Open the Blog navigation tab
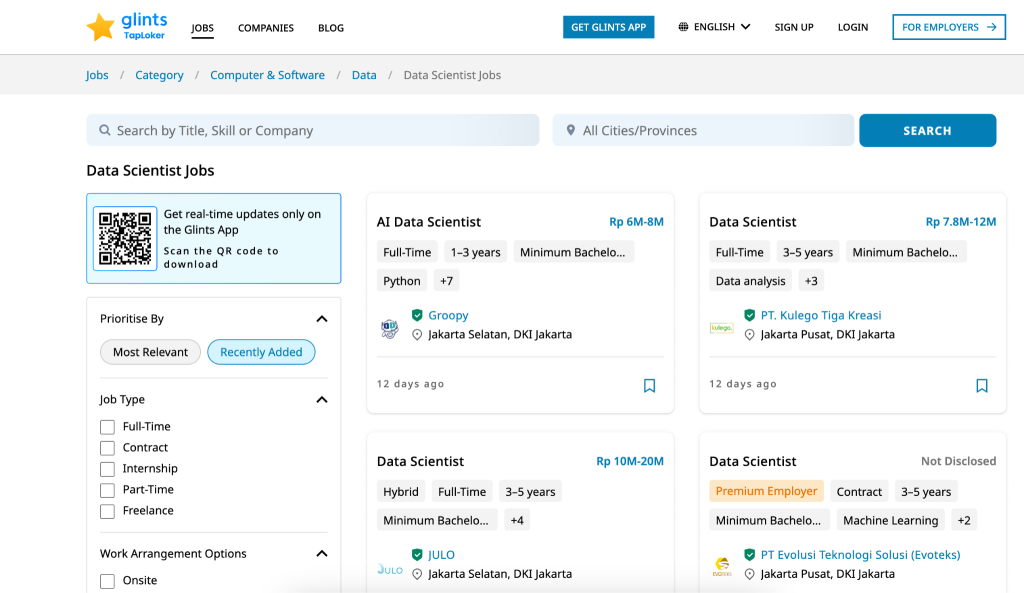 click(x=331, y=28)
